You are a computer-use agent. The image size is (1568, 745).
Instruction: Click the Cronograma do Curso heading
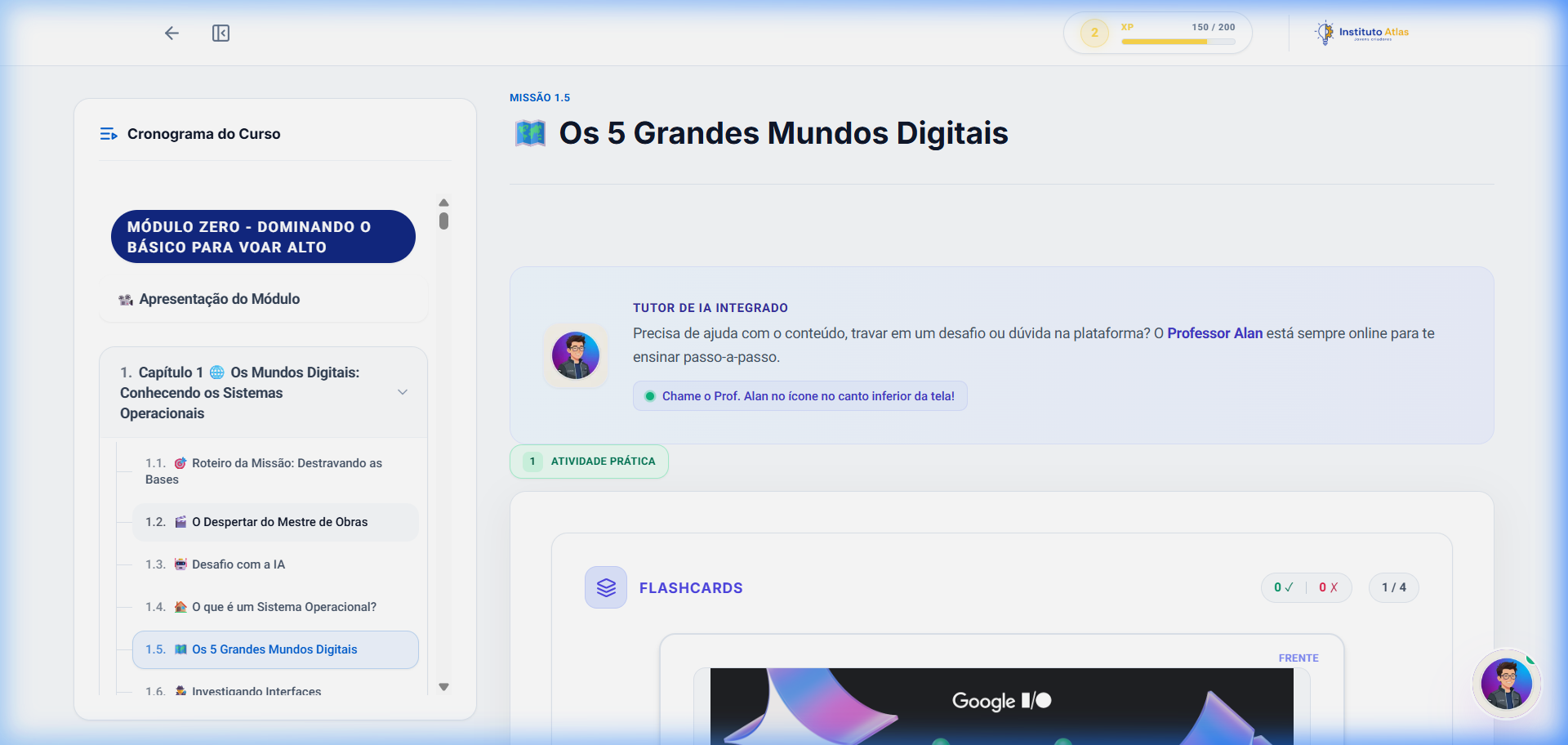coord(203,134)
